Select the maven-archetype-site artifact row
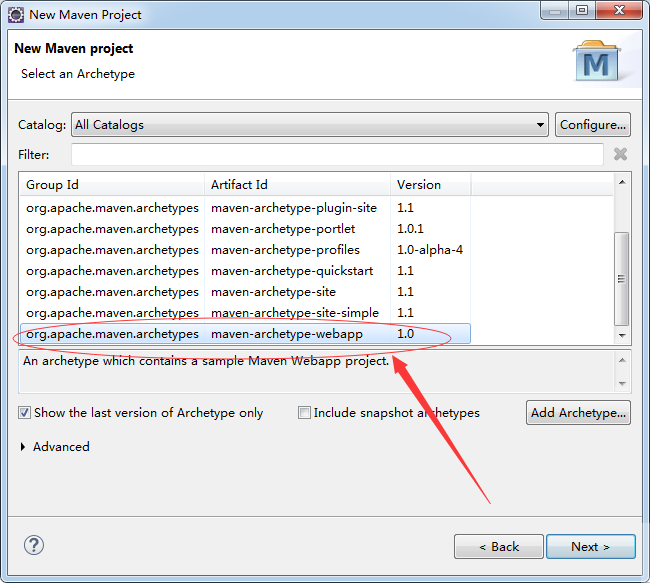The image size is (650, 583). pyautogui.click(x=245, y=292)
